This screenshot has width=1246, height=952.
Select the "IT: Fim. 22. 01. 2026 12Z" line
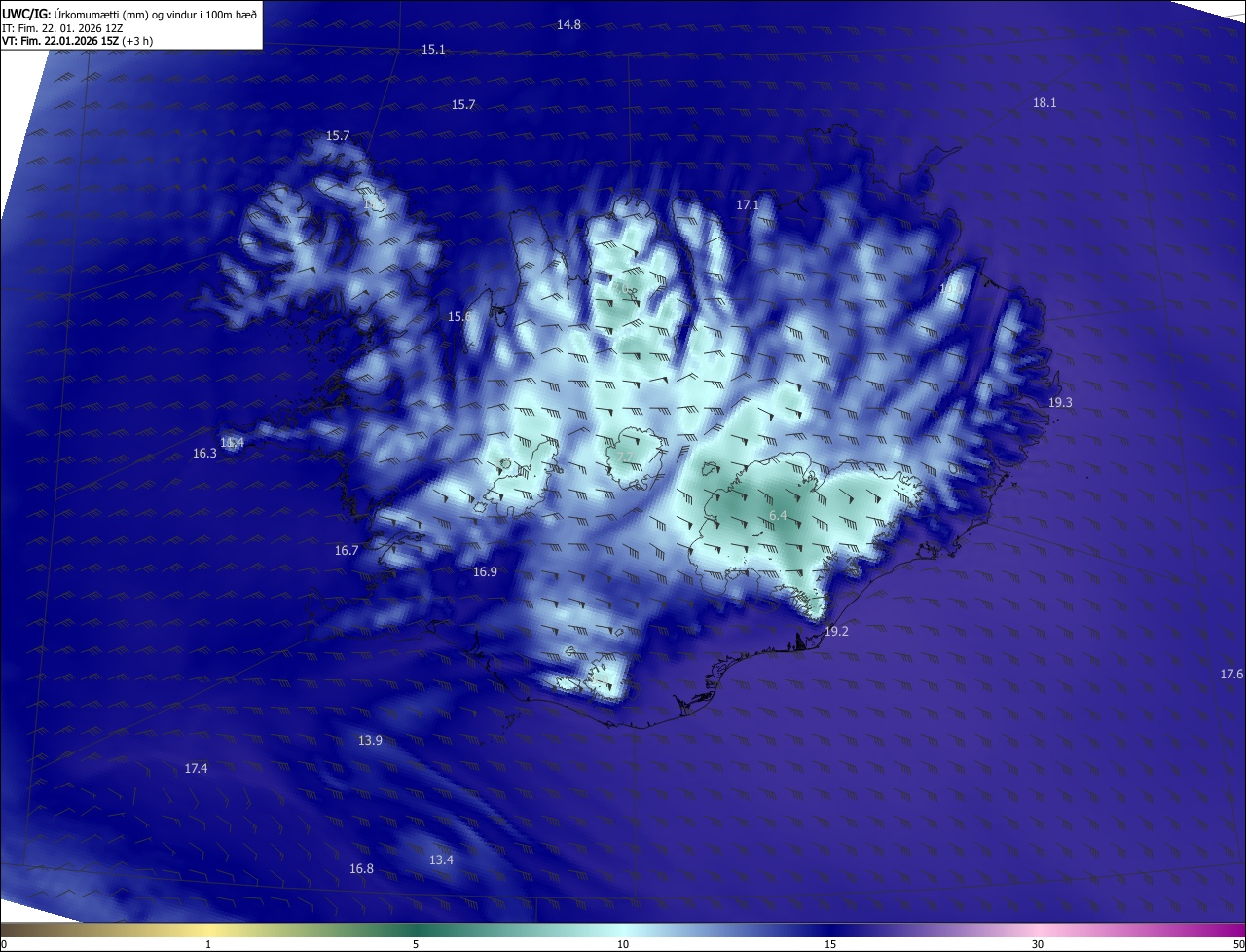click(62, 28)
